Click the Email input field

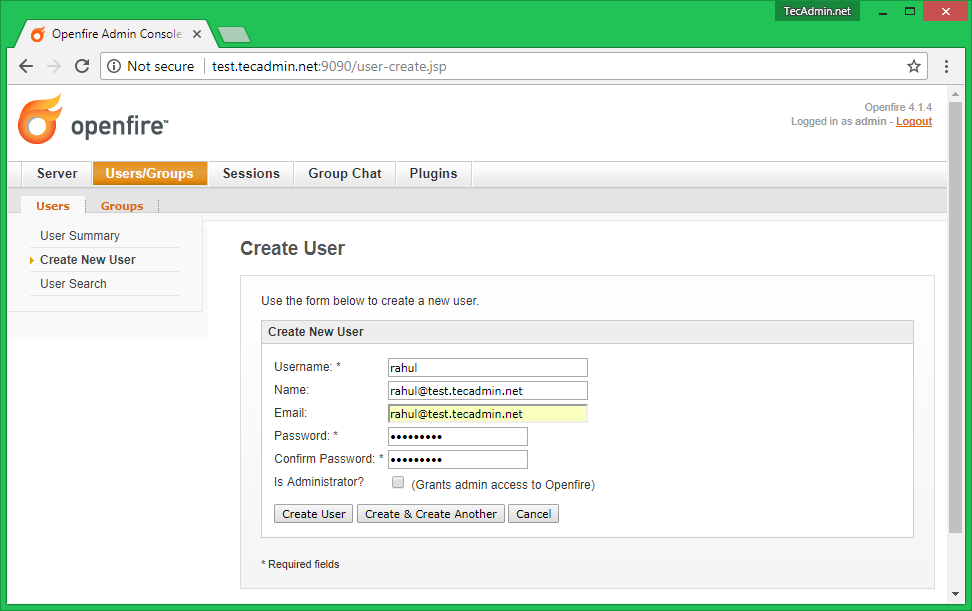(x=488, y=413)
